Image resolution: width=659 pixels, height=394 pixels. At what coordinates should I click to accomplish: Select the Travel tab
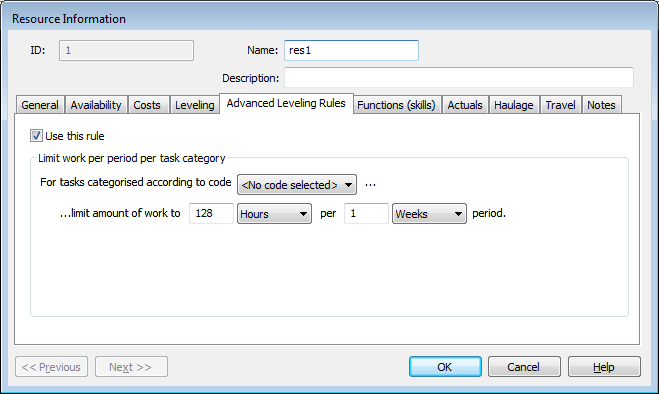point(560,105)
